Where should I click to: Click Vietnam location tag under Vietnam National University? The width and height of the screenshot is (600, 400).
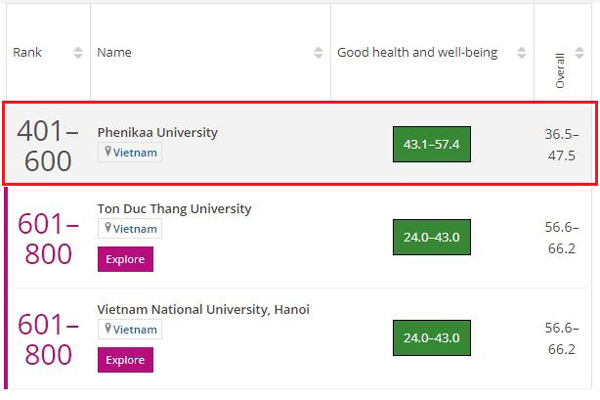(130, 330)
